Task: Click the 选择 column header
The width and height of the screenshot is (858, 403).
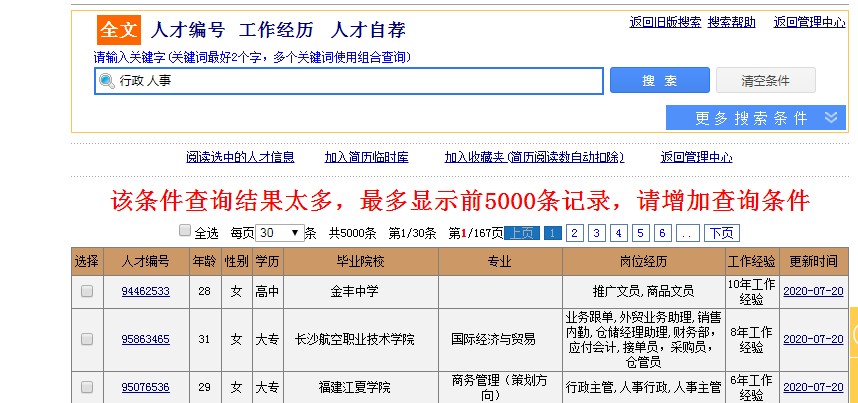Action: (x=87, y=261)
